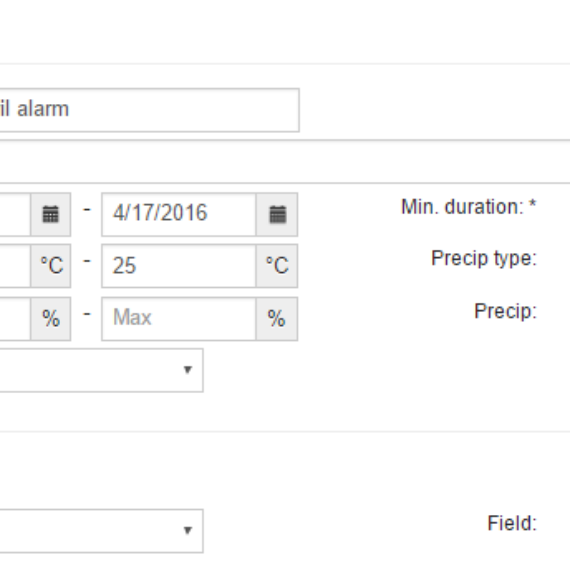The image size is (570, 570).
Task: Click the minimum humidity input before the dash
Action: [x=15, y=319]
